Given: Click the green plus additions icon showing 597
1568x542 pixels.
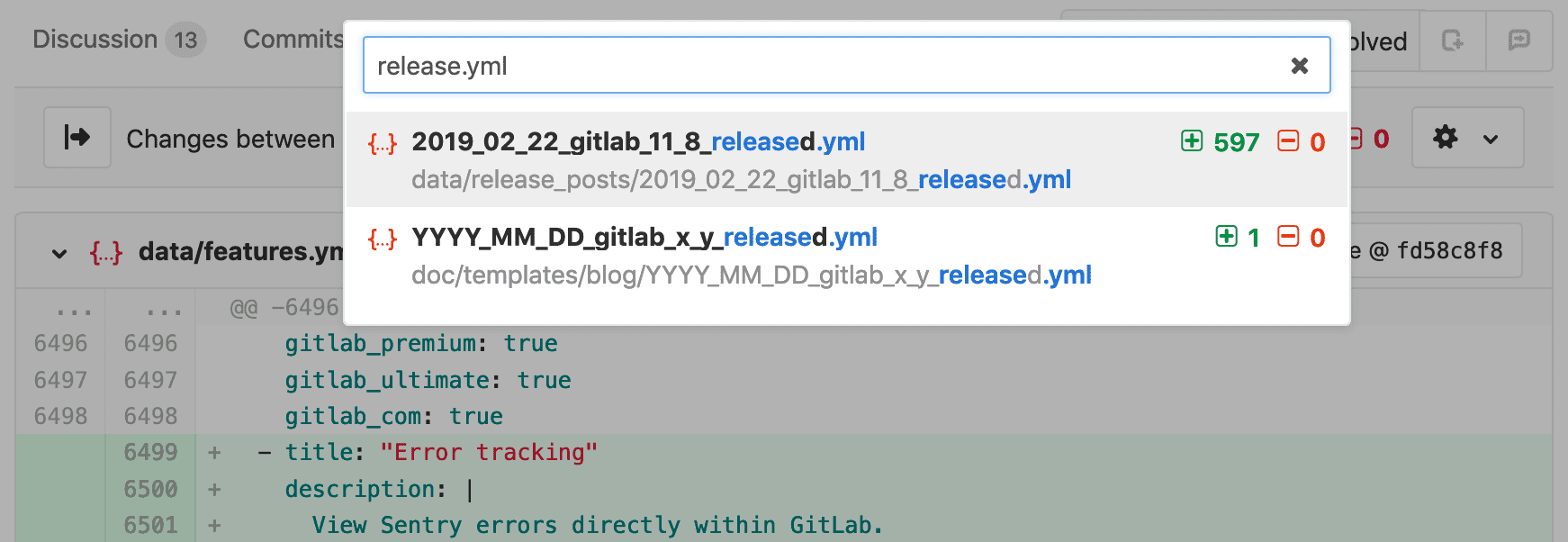Looking at the screenshot, I should (x=1193, y=141).
